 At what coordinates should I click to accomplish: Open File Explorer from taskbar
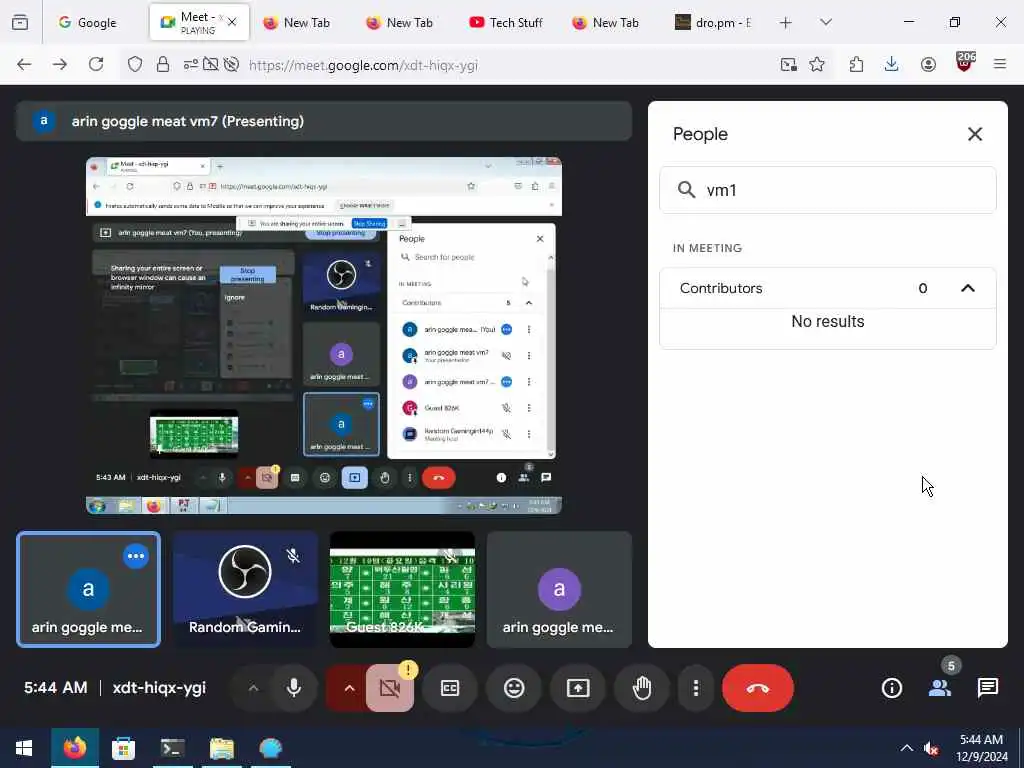point(222,748)
